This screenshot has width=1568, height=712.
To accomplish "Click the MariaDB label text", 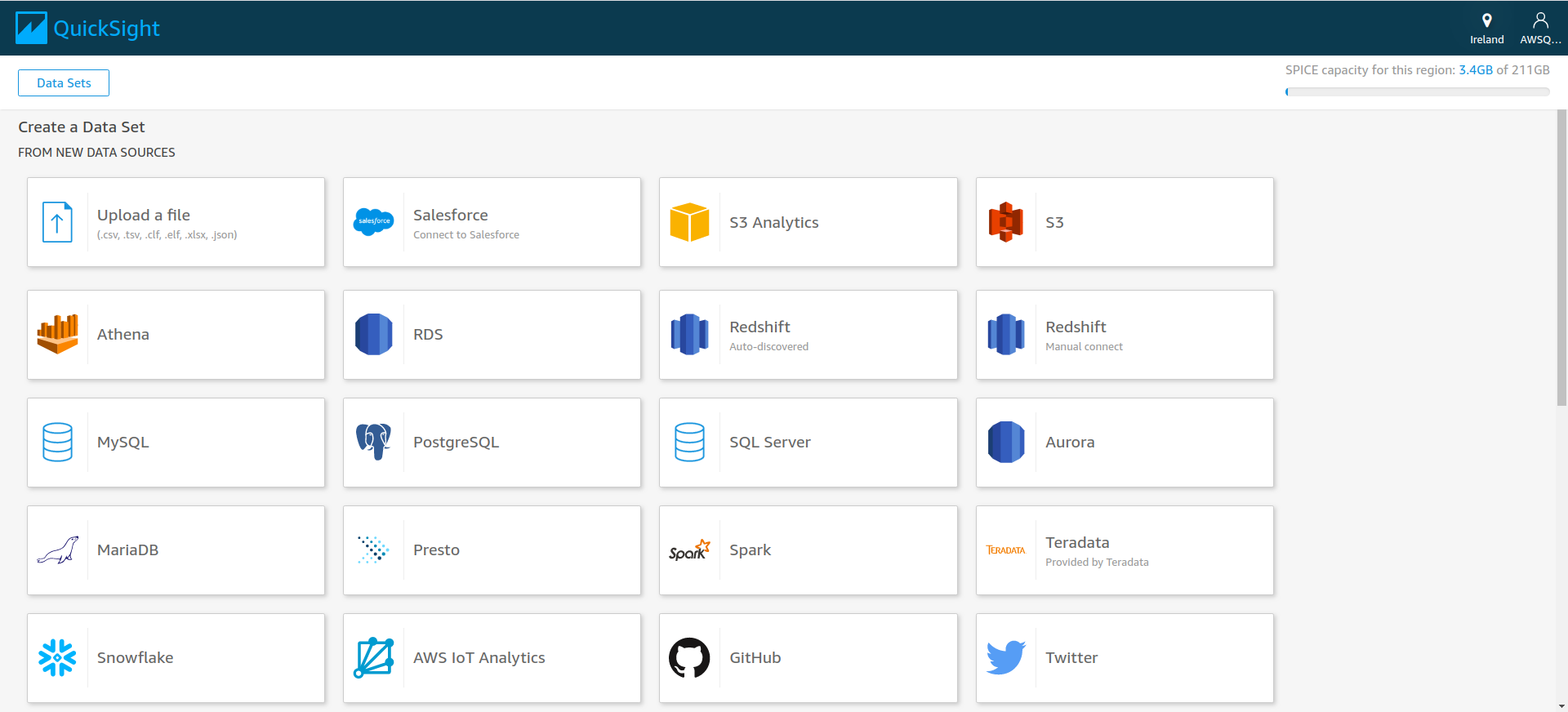I will pyautogui.click(x=128, y=550).
